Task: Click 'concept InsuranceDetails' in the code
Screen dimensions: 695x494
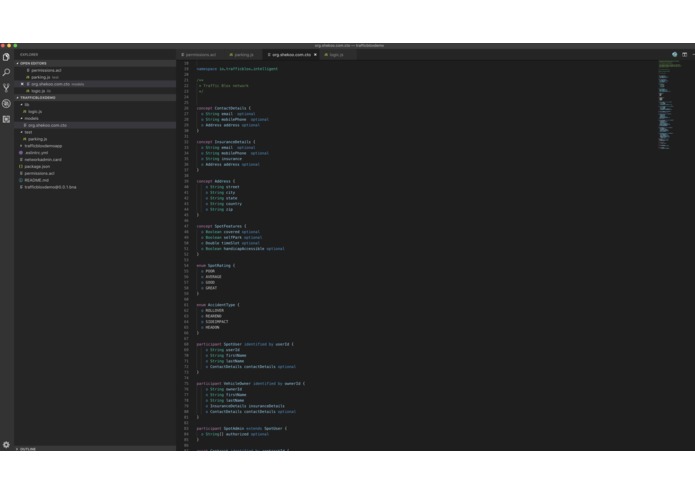Action: (226, 142)
